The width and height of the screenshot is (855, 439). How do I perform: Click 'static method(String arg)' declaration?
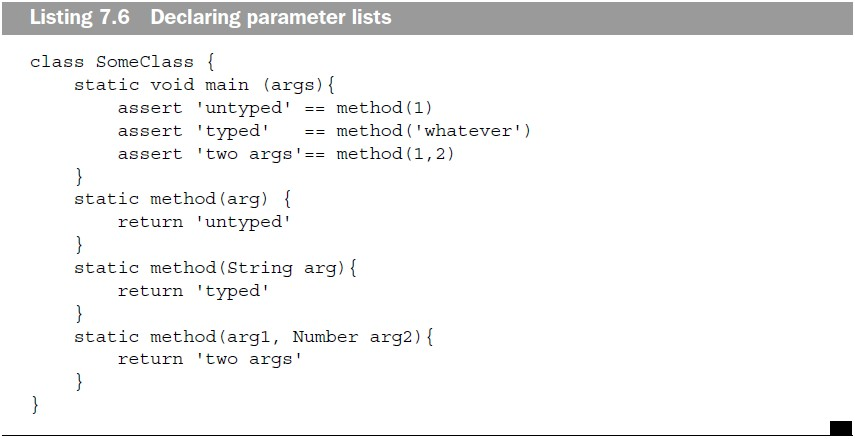(x=215, y=268)
